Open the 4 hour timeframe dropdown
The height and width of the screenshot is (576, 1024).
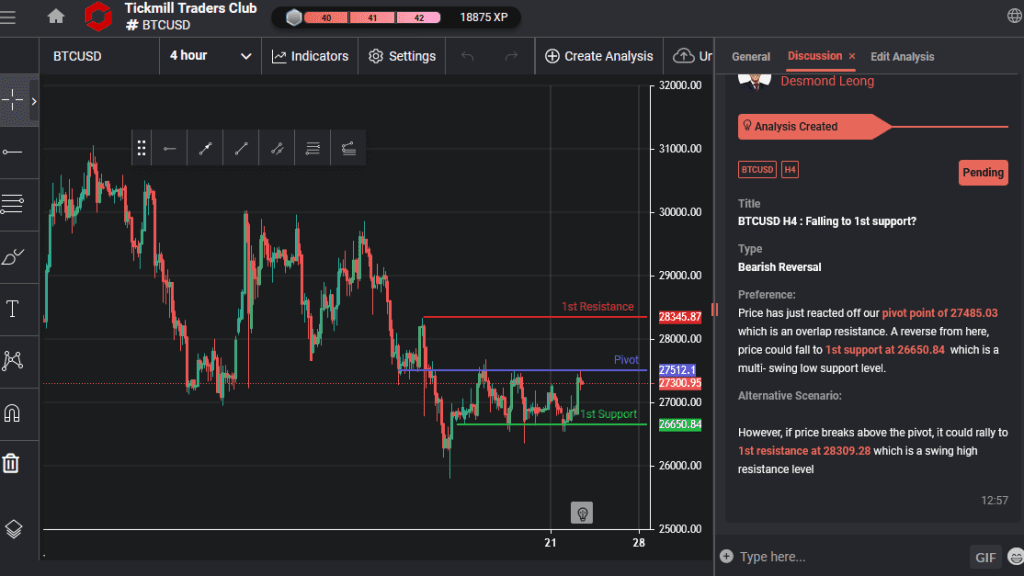pyautogui.click(x=210, y=56)
